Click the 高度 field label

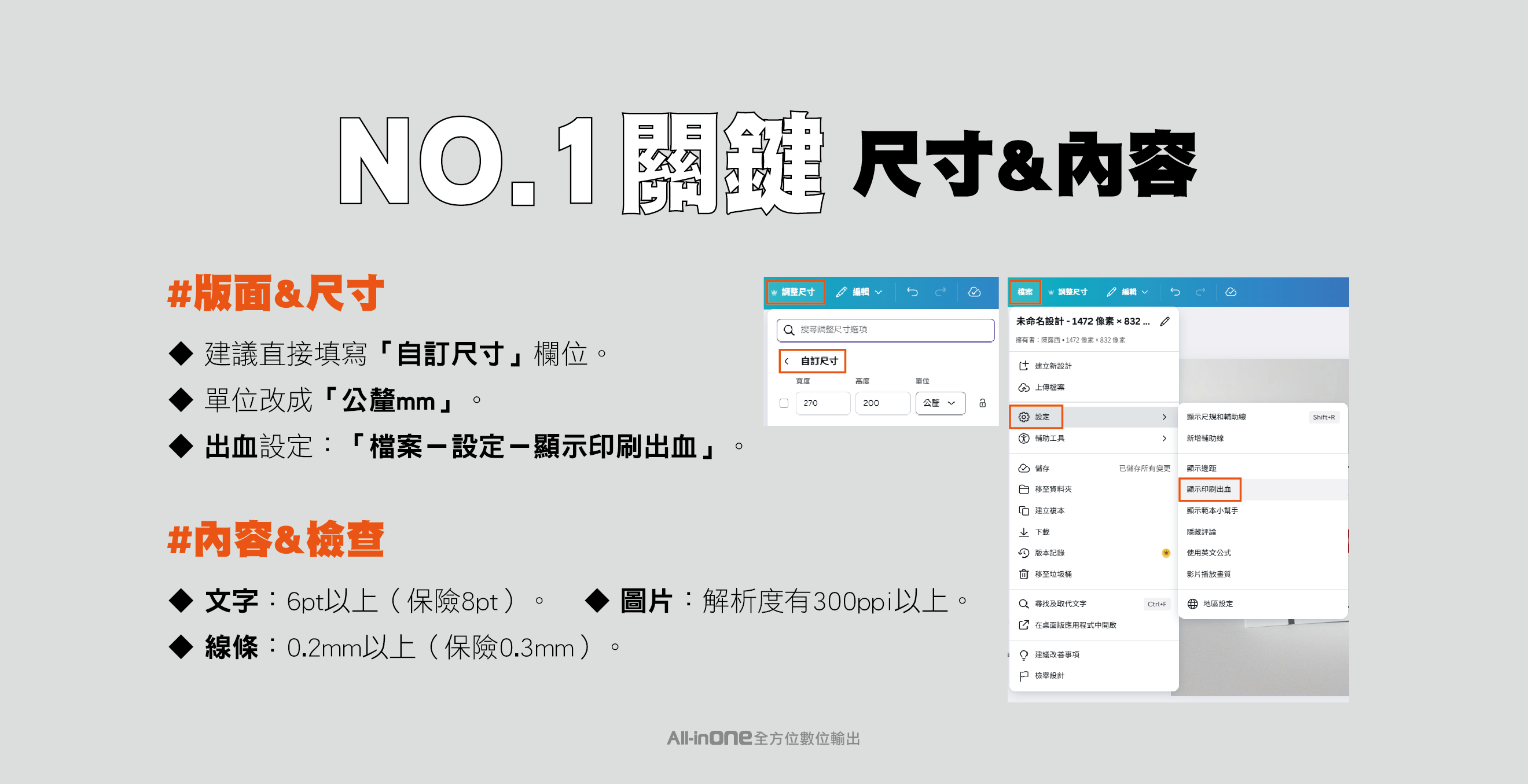(x=862, y=381)
